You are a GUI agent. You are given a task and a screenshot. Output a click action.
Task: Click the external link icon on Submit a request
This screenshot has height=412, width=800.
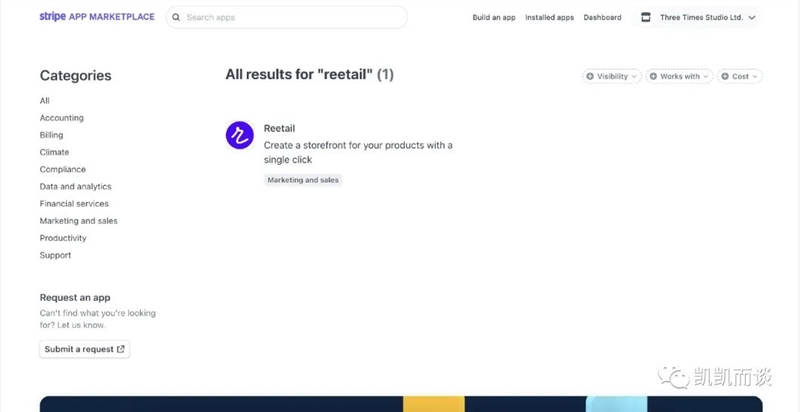[121, 349]
